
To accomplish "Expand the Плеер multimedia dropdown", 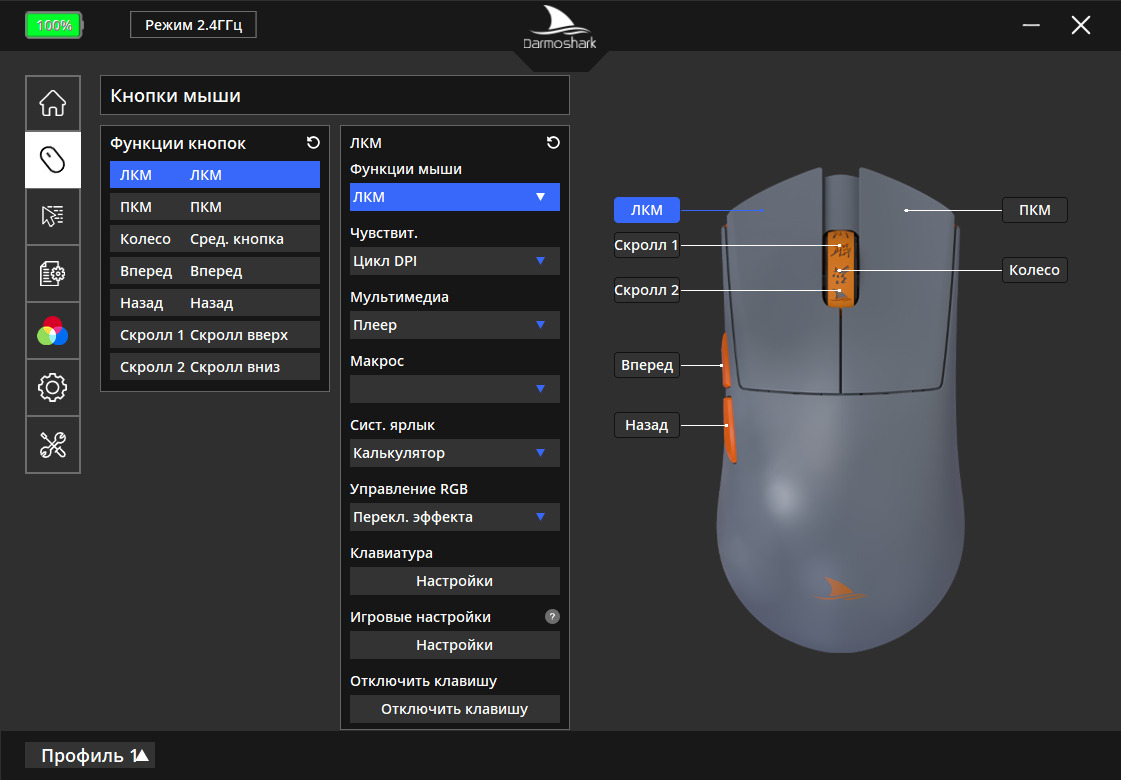I will (x=455, y=325).
